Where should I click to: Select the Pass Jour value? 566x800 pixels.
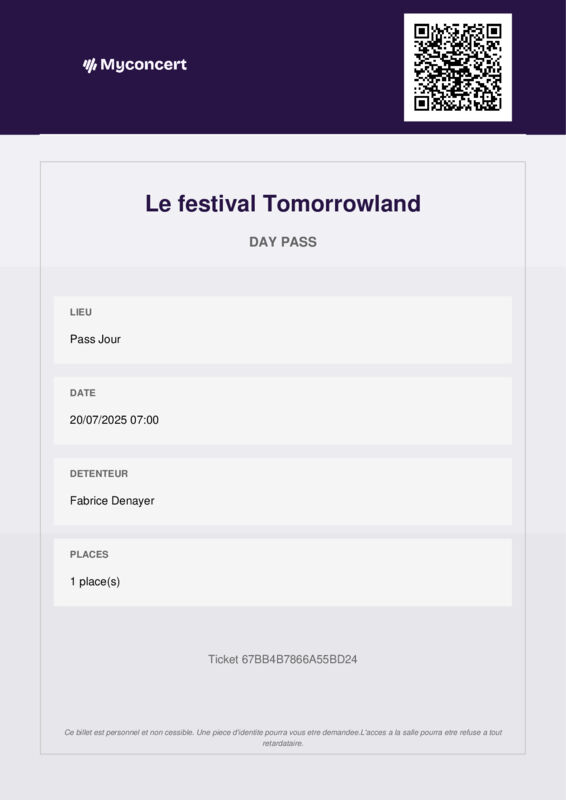[x=95, y=339]
